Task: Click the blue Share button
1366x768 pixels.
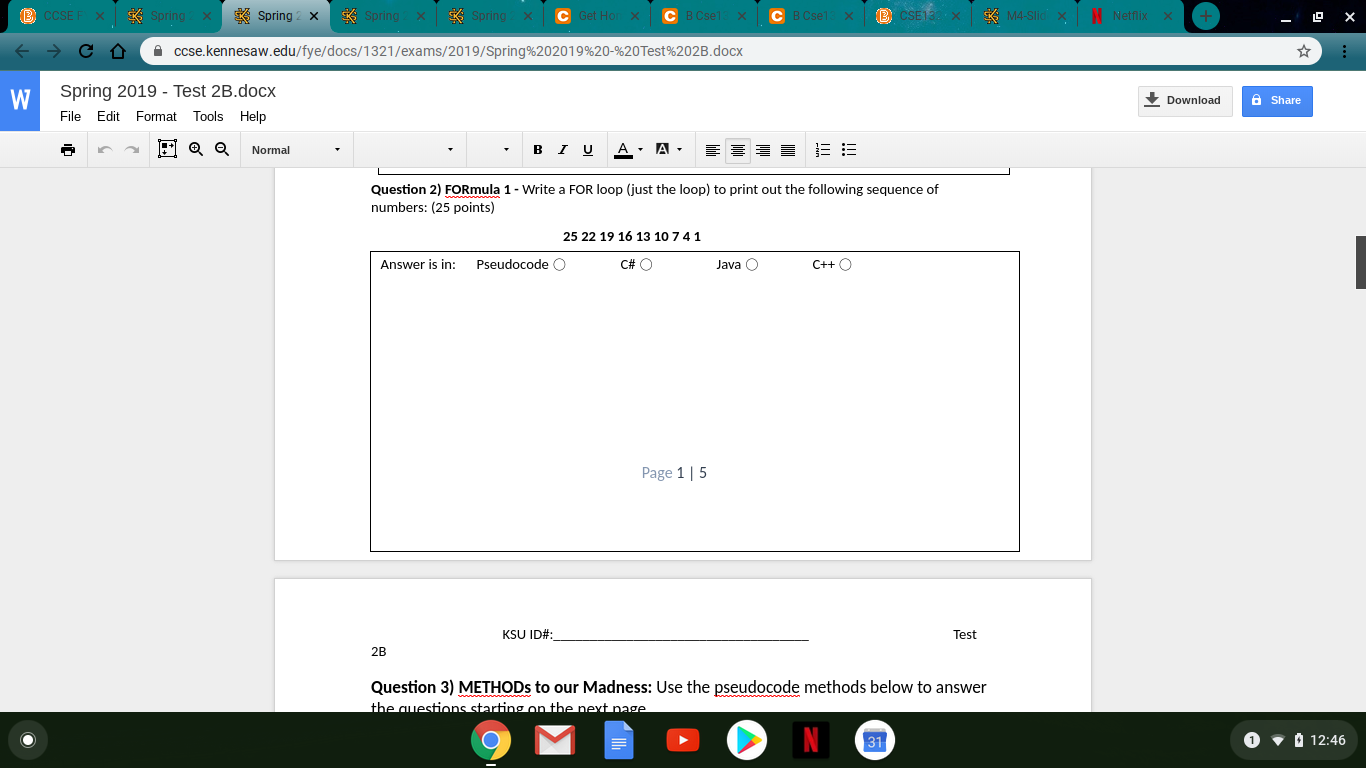Action: (1277, 100)
